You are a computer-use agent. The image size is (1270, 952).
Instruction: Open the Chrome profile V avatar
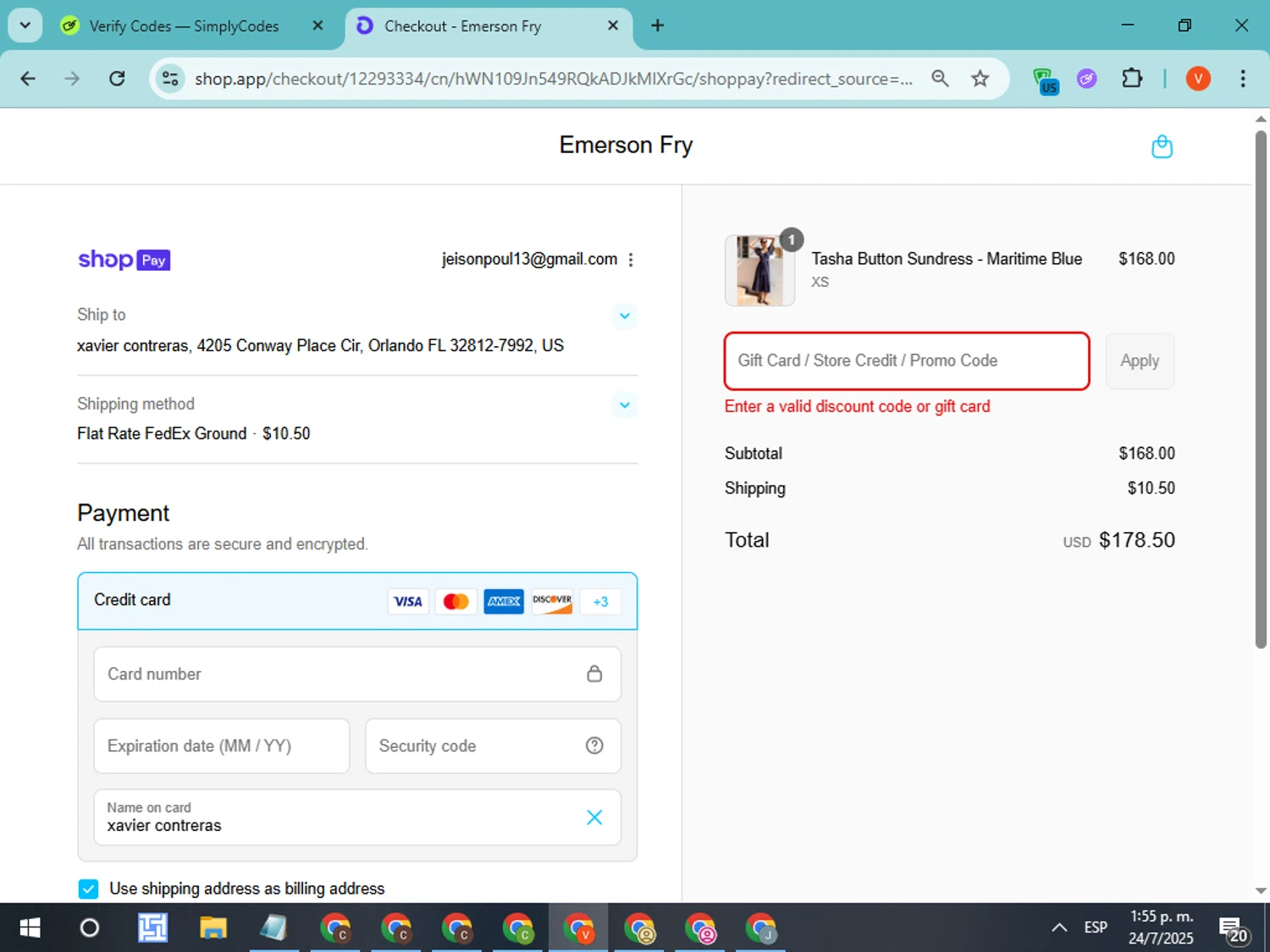pos(1198,79)
